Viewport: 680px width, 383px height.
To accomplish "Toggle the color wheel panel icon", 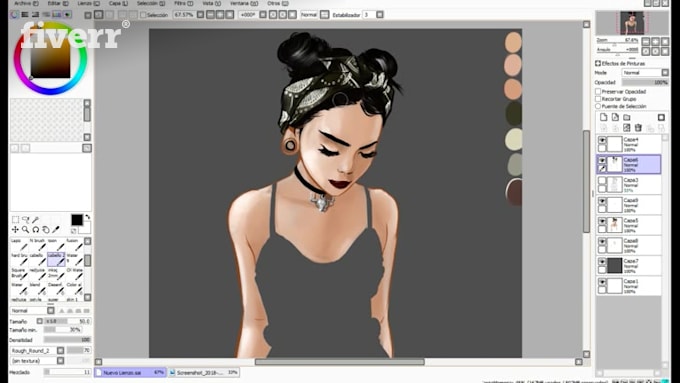I will 15,15.
